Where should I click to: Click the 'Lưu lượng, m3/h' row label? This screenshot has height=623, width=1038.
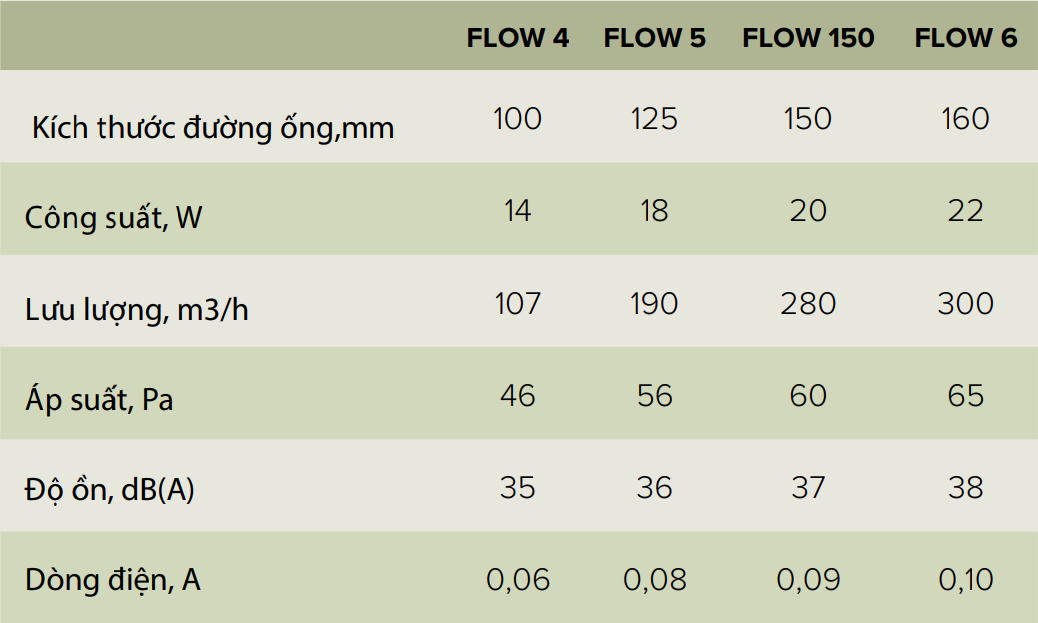[x=137, y=310]
